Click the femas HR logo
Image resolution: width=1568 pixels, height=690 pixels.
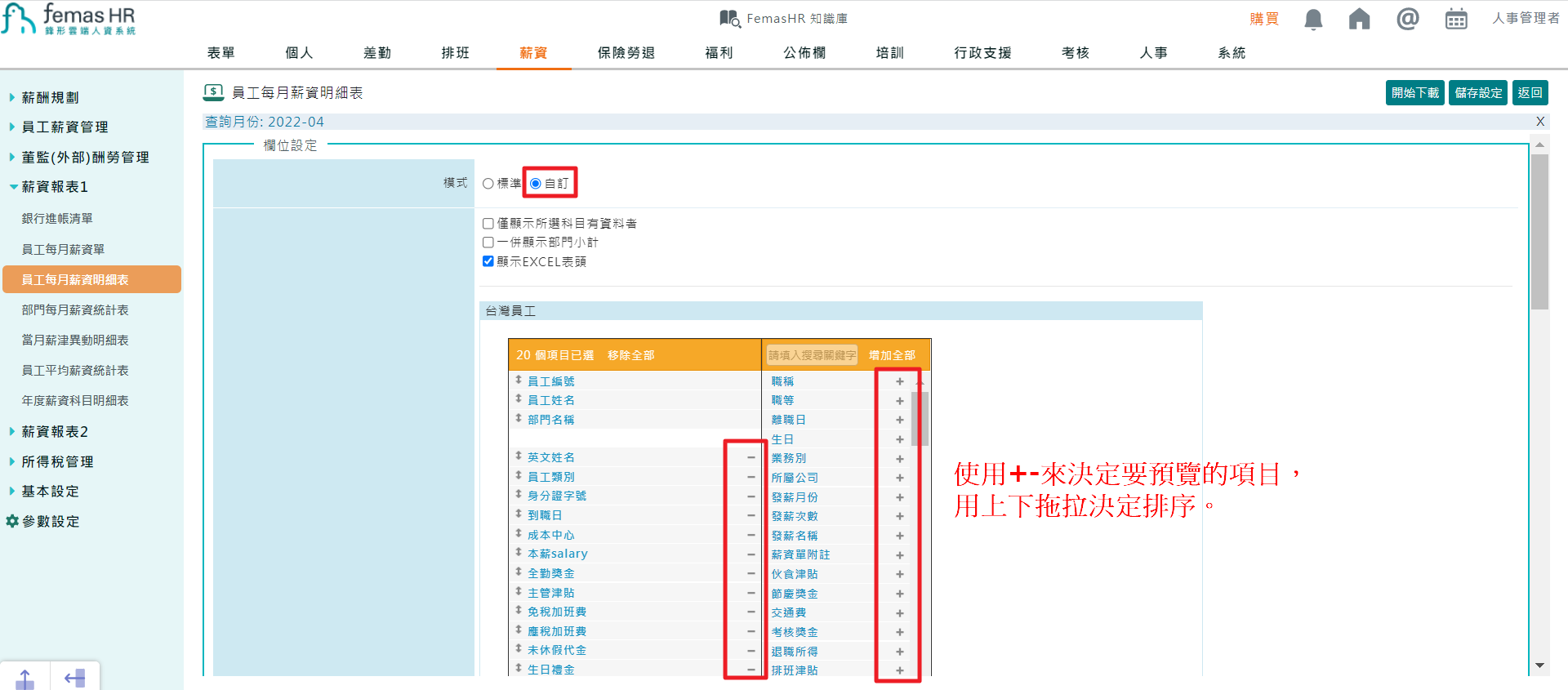69,19
